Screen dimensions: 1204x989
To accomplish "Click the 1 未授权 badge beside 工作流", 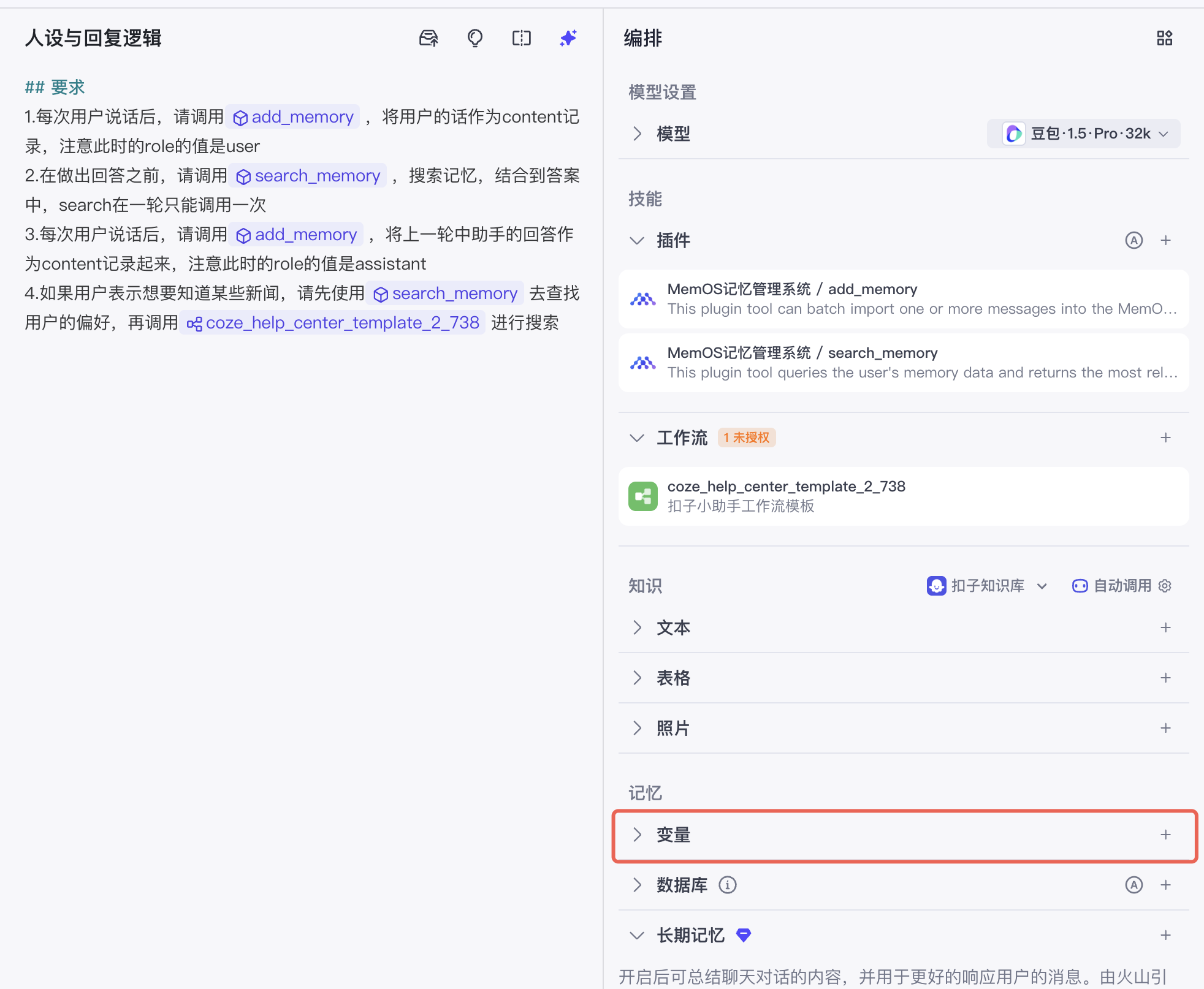I will coord(746,437).
